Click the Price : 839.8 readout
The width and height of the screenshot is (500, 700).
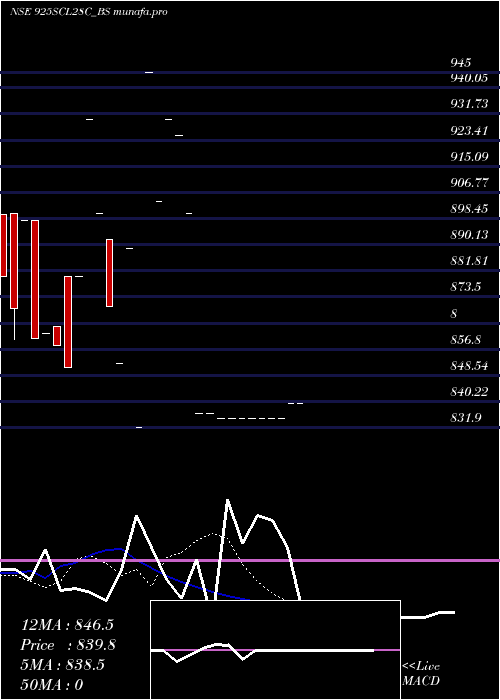[x=68, y=645]
